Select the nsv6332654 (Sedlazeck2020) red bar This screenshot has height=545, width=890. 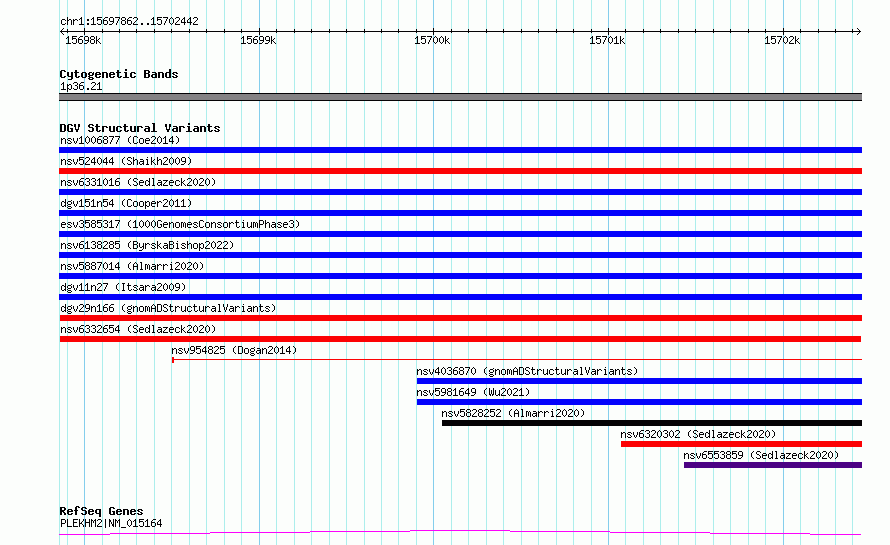(460, 339)
